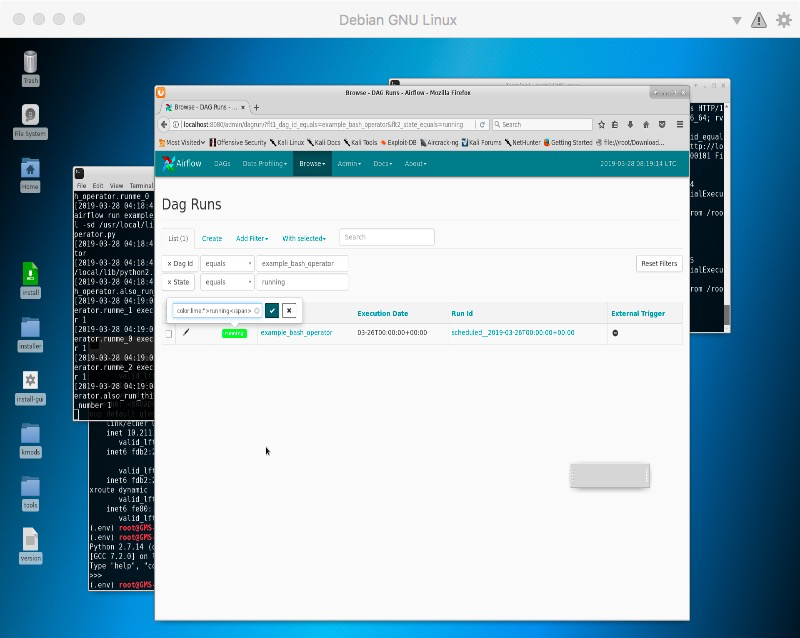Sort by Execution Date column

[x=383, y=313]
